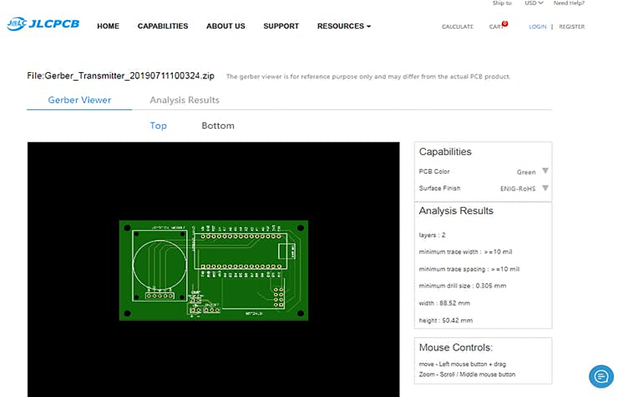Expand the PCB Color dropdown arrow
This screenshot has height=404, width=618.
(545, 171)
